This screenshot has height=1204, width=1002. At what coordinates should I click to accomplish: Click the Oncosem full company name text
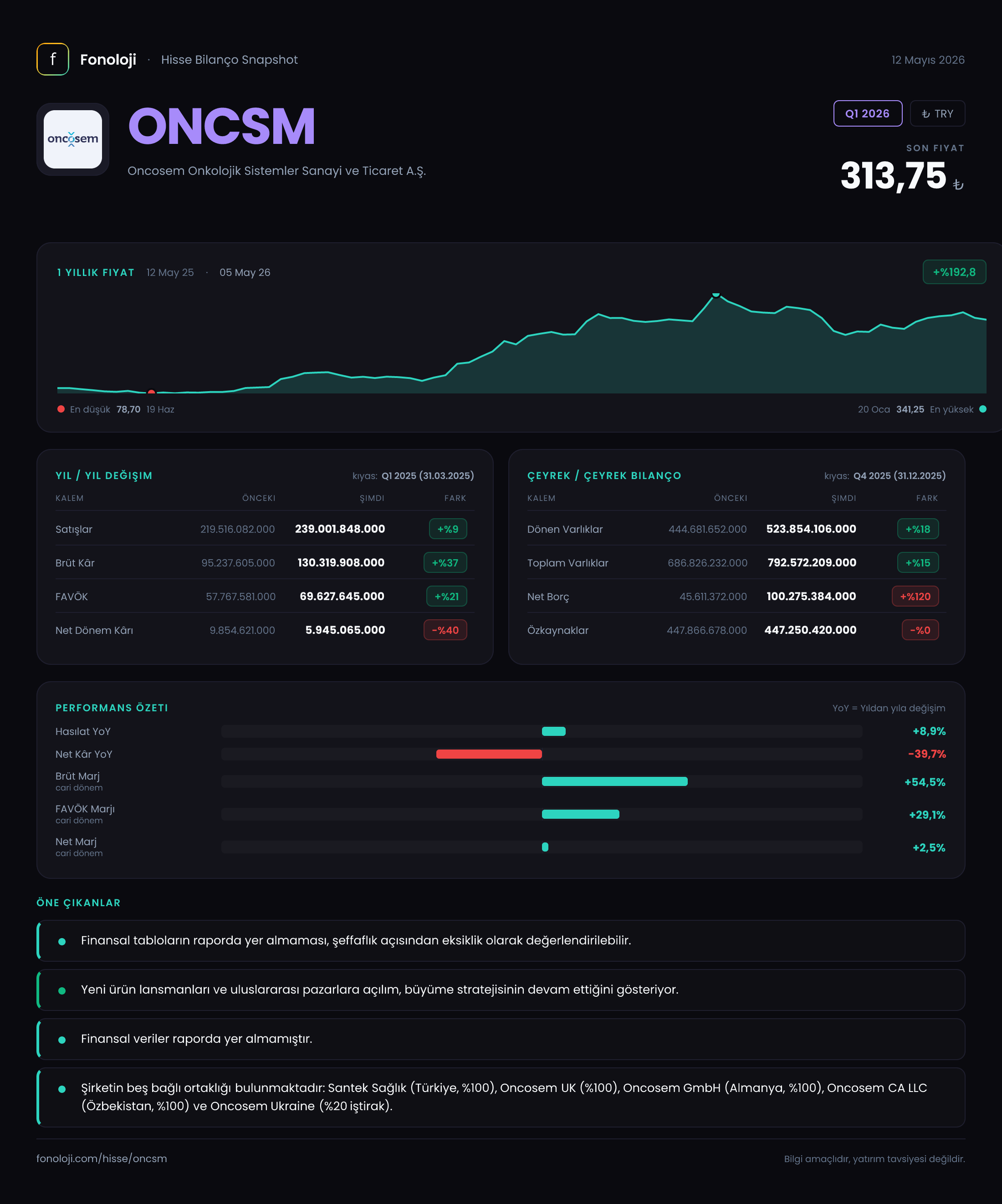click(x=276, y=171)
